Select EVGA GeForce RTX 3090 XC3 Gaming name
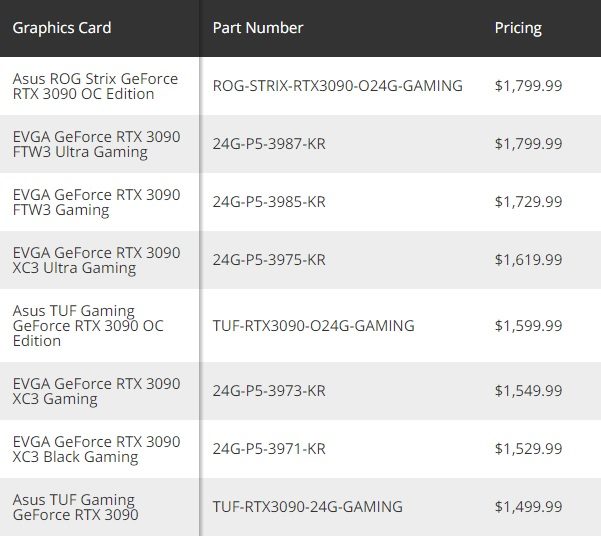This screenshot has width=601, height=536. click(x=96, y=391)
